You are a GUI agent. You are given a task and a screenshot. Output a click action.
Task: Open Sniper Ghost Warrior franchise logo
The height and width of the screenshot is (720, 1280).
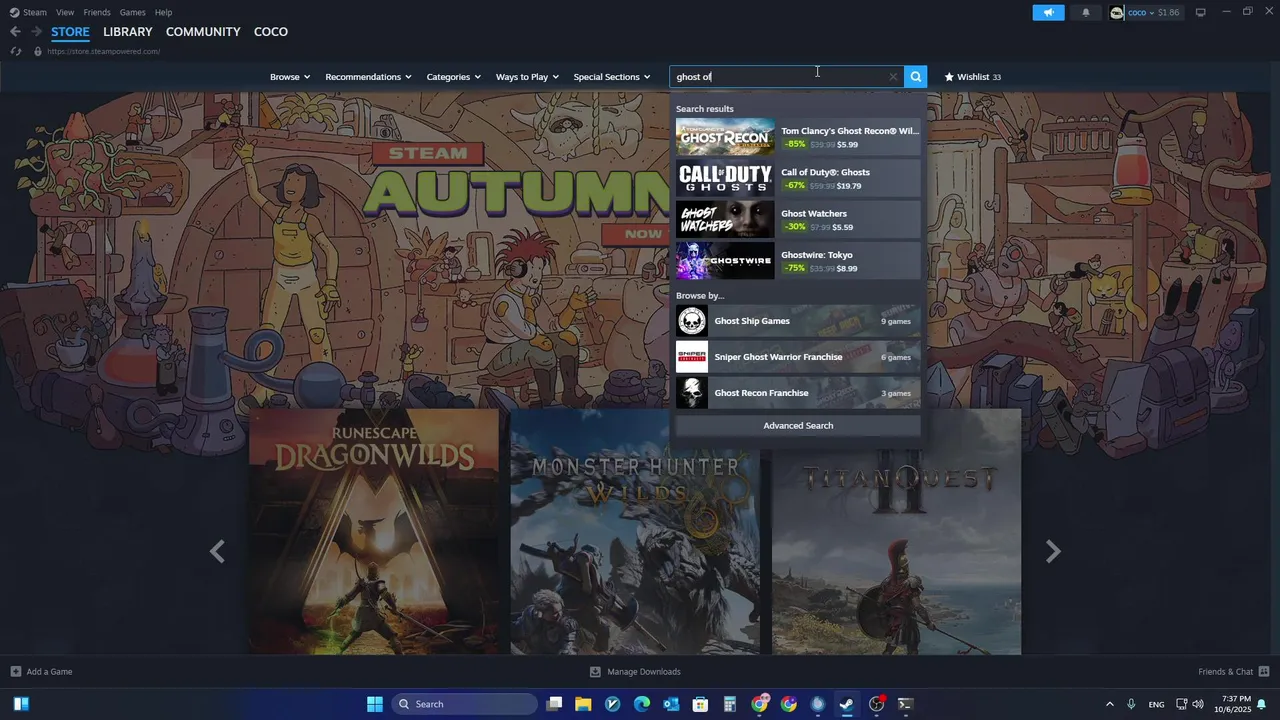(692, 357)
